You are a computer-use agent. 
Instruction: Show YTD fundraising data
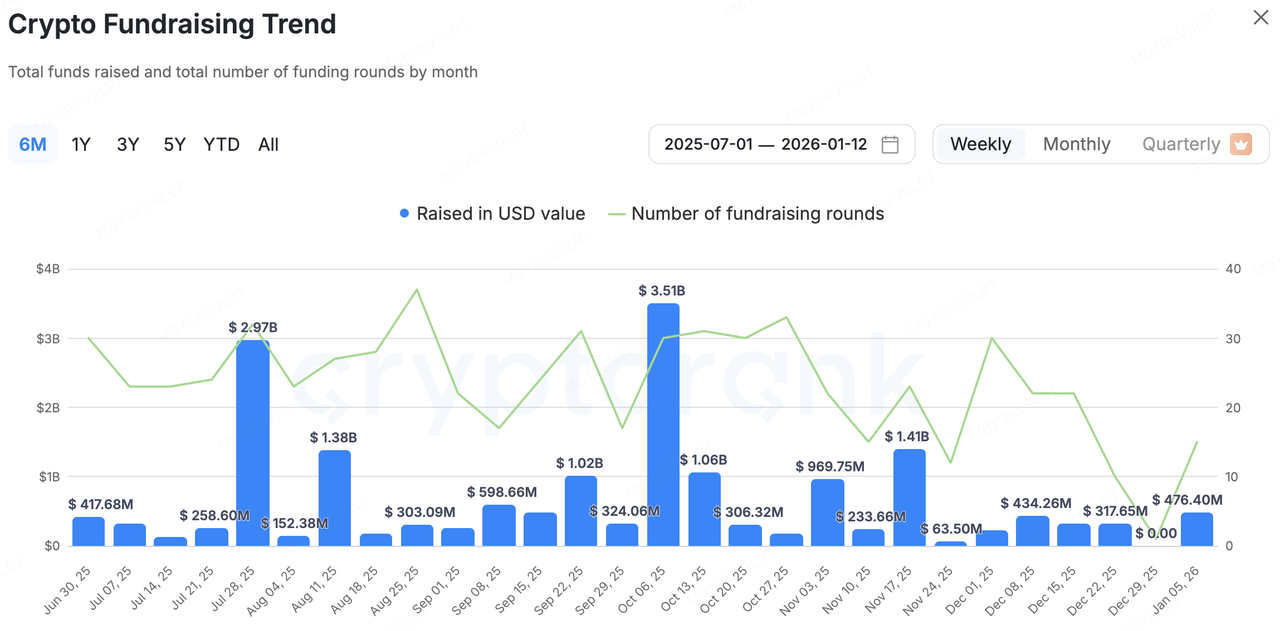coord(221,144)
